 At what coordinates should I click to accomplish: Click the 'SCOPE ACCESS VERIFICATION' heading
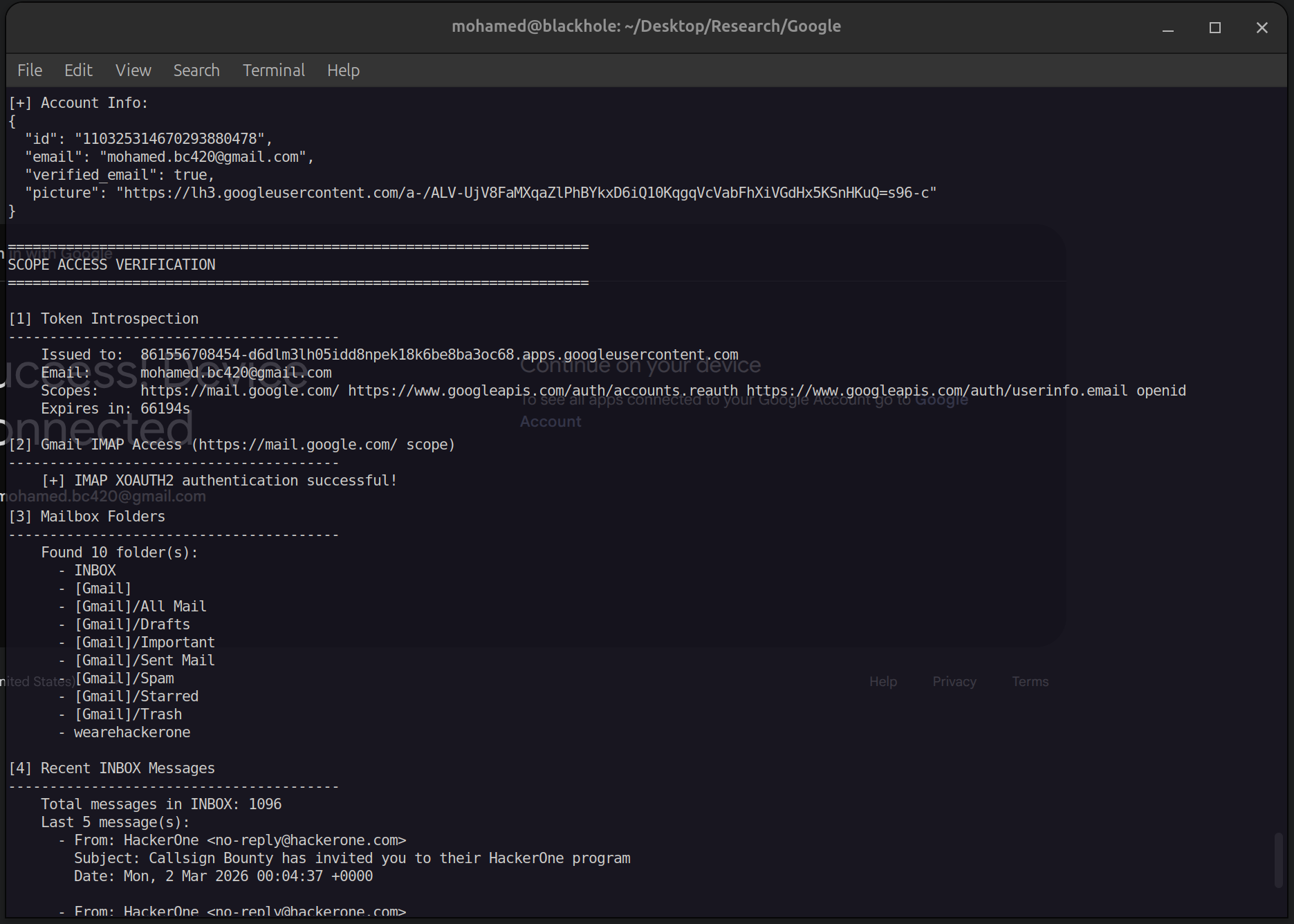(111, 265)
